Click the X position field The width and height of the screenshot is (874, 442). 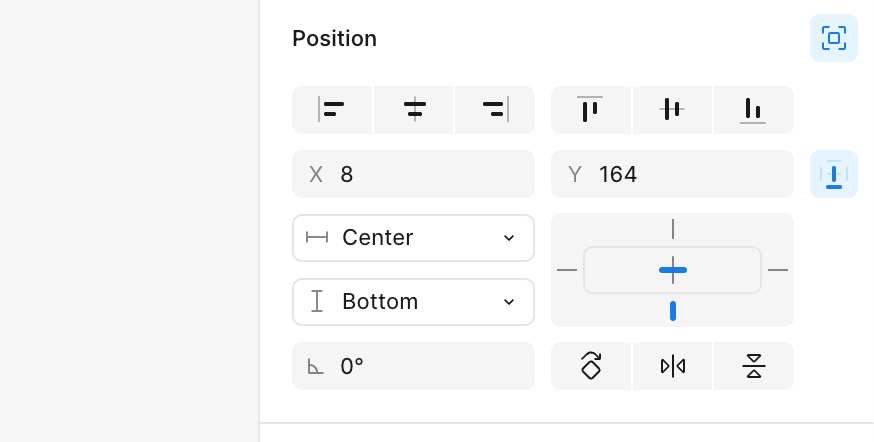413,174
